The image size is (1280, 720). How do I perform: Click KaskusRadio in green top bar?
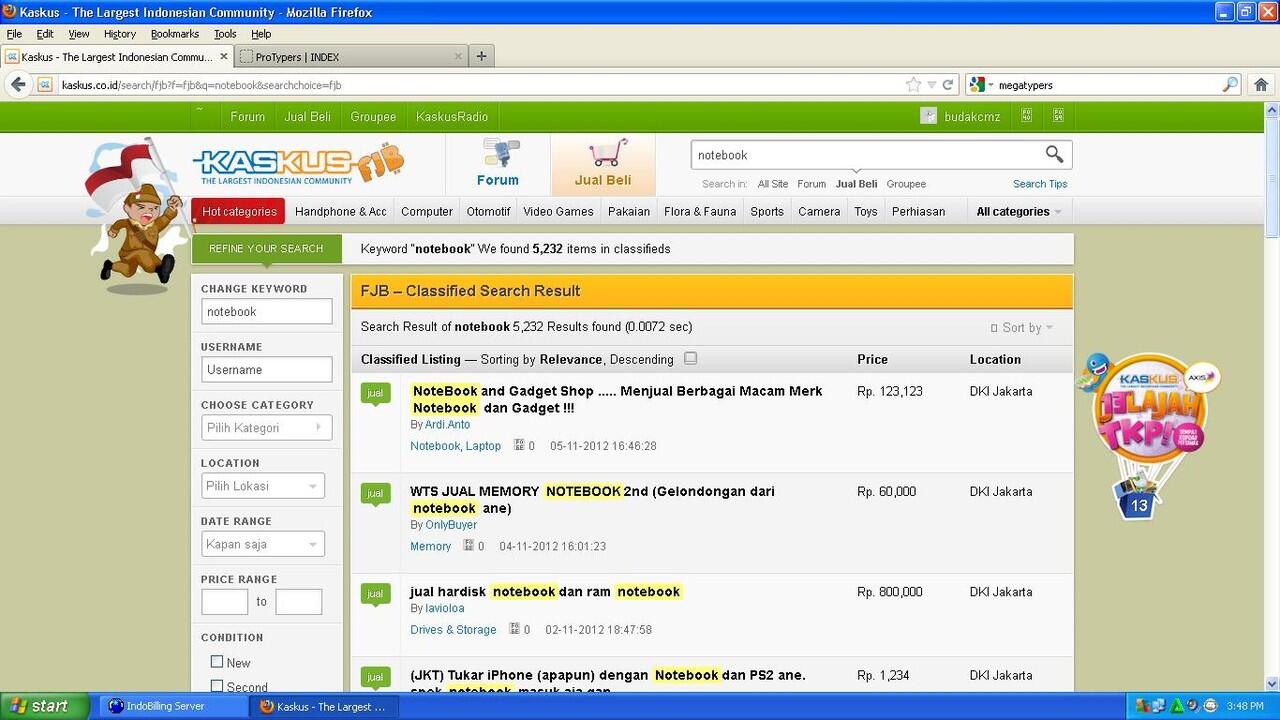coord(452,116)
